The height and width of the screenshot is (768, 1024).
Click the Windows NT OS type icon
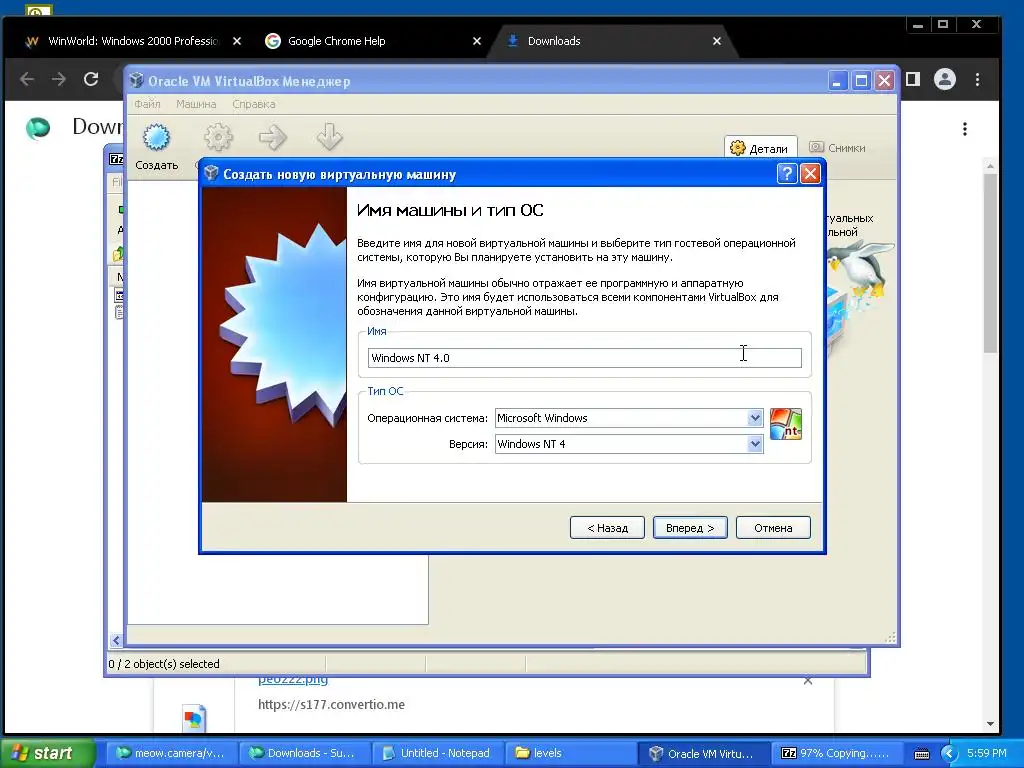pyautogui.click(x=785, y=424)
